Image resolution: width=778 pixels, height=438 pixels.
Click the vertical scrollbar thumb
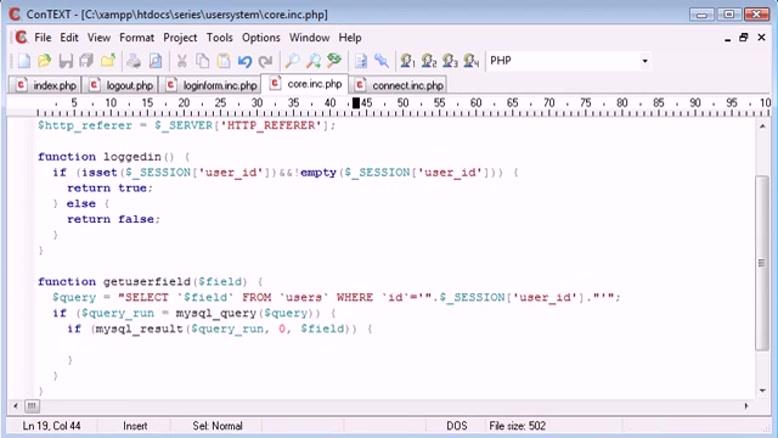[762, 263]
